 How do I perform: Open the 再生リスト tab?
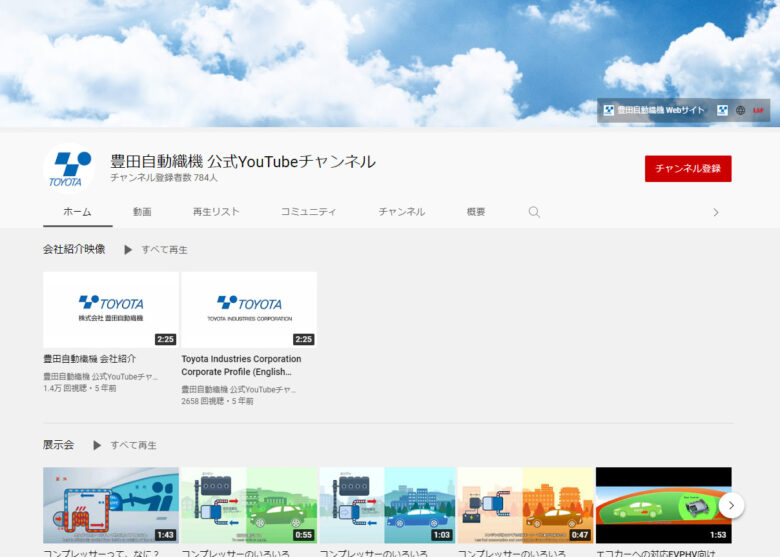point(216,212)
